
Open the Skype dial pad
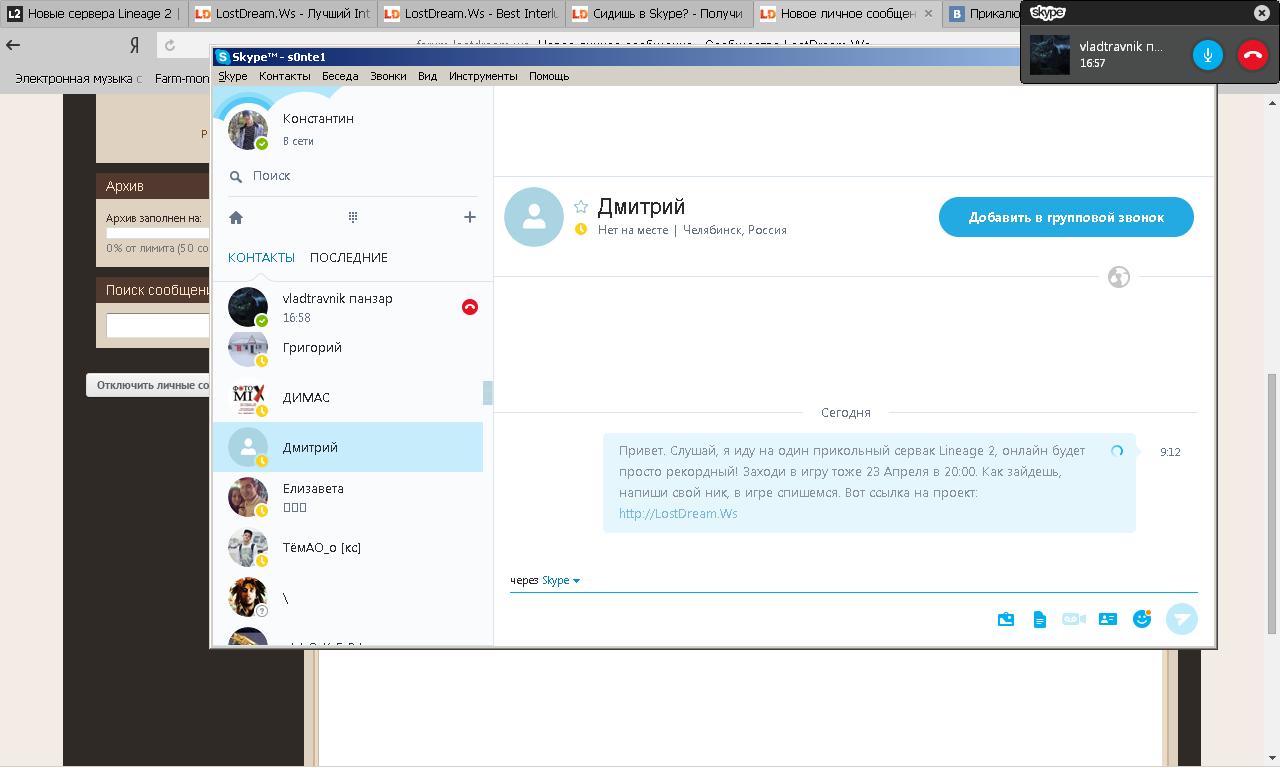[353, 217]
